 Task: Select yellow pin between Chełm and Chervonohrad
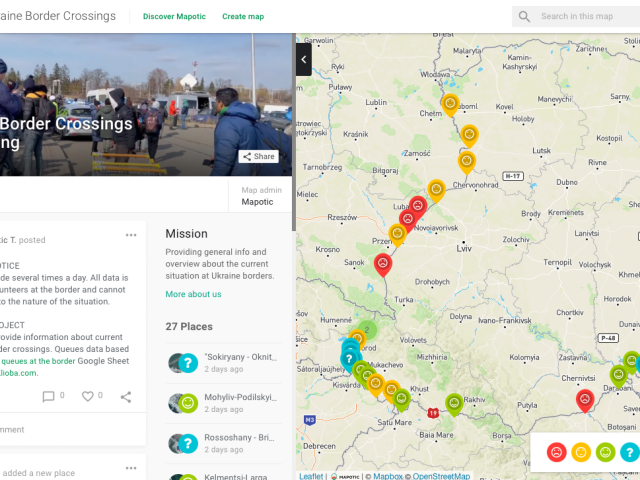pyautogui.click(x=469, y=135)
